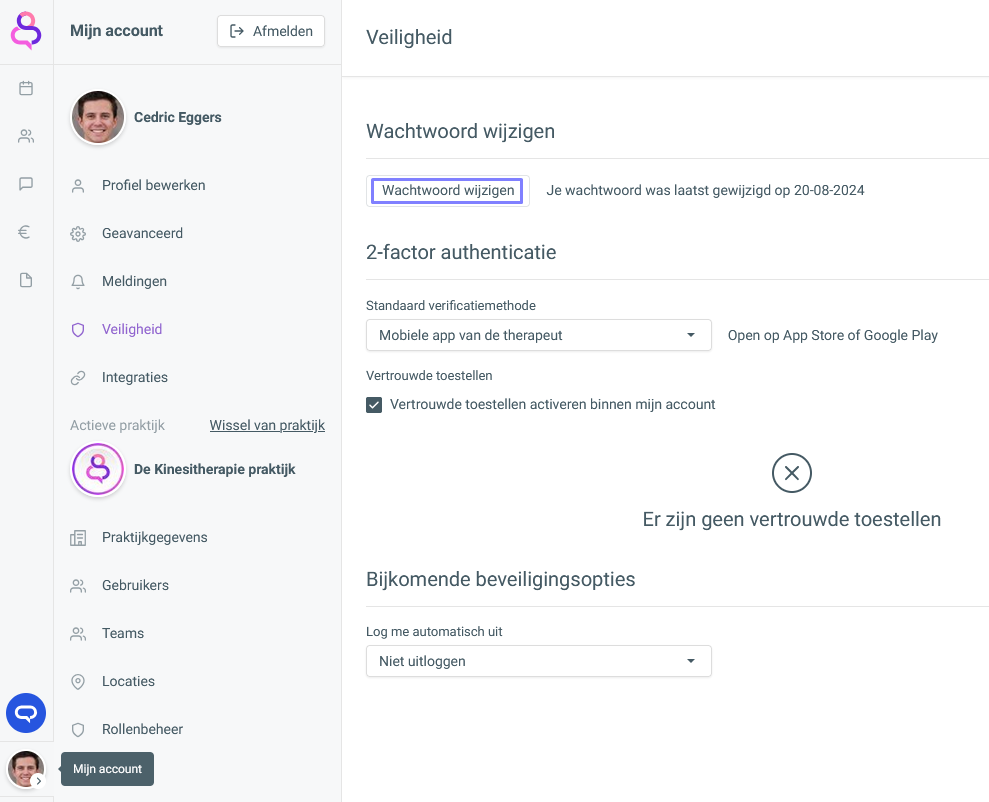The image size is (989, 802).
Task: Open the documents file icon
Action: pyautogui.click(x=26, y=280)
